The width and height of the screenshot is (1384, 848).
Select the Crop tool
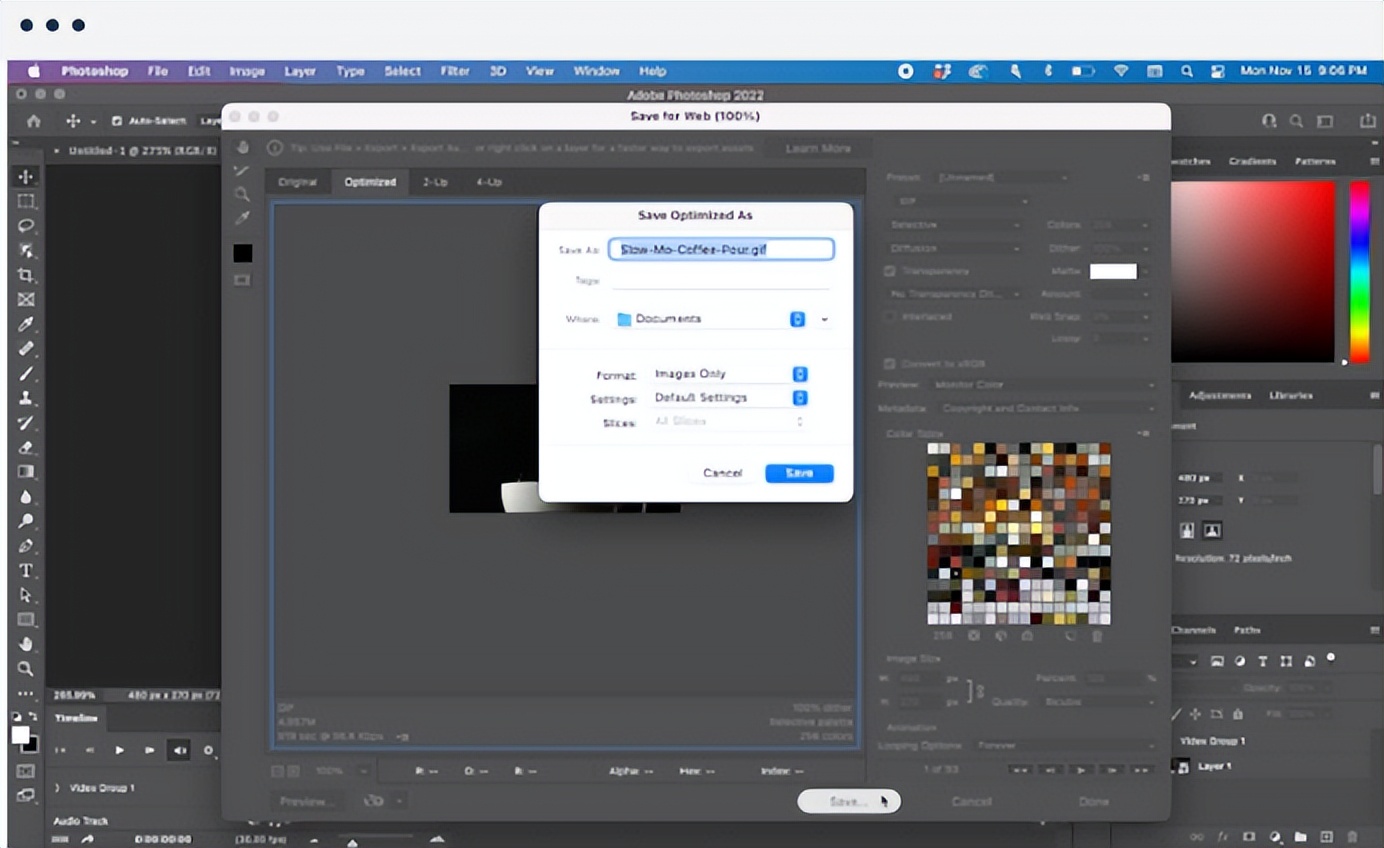tap(26, 275)
